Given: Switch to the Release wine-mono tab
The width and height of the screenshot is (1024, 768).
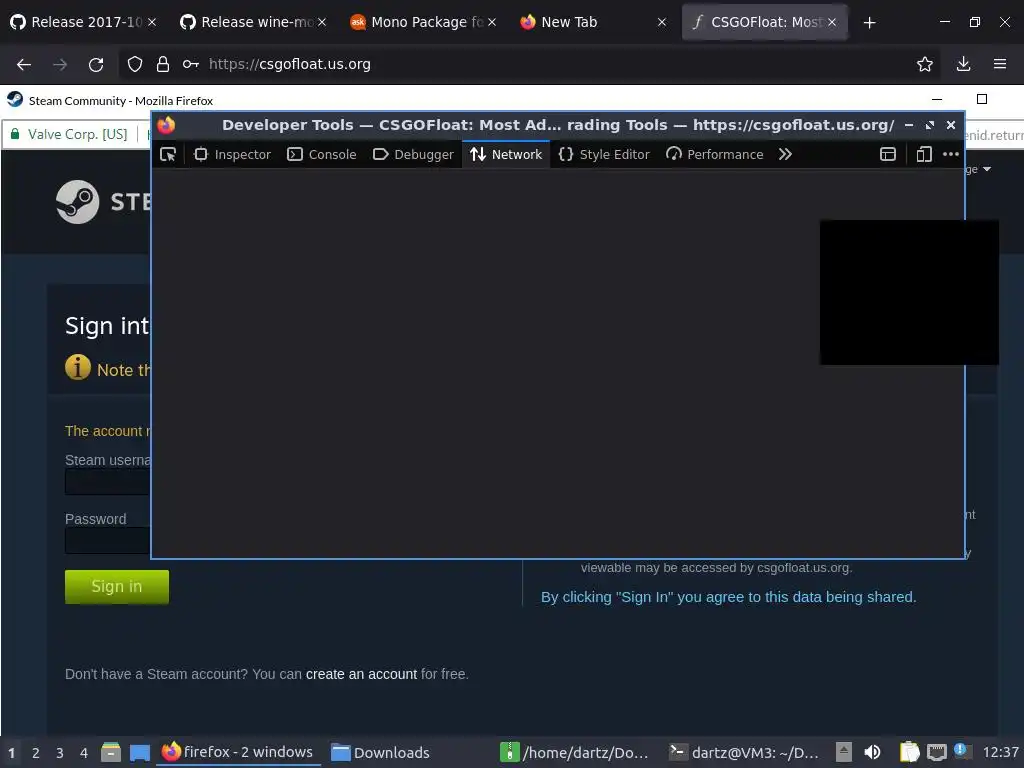Looking at the screenshot, I should pos(253,22).
